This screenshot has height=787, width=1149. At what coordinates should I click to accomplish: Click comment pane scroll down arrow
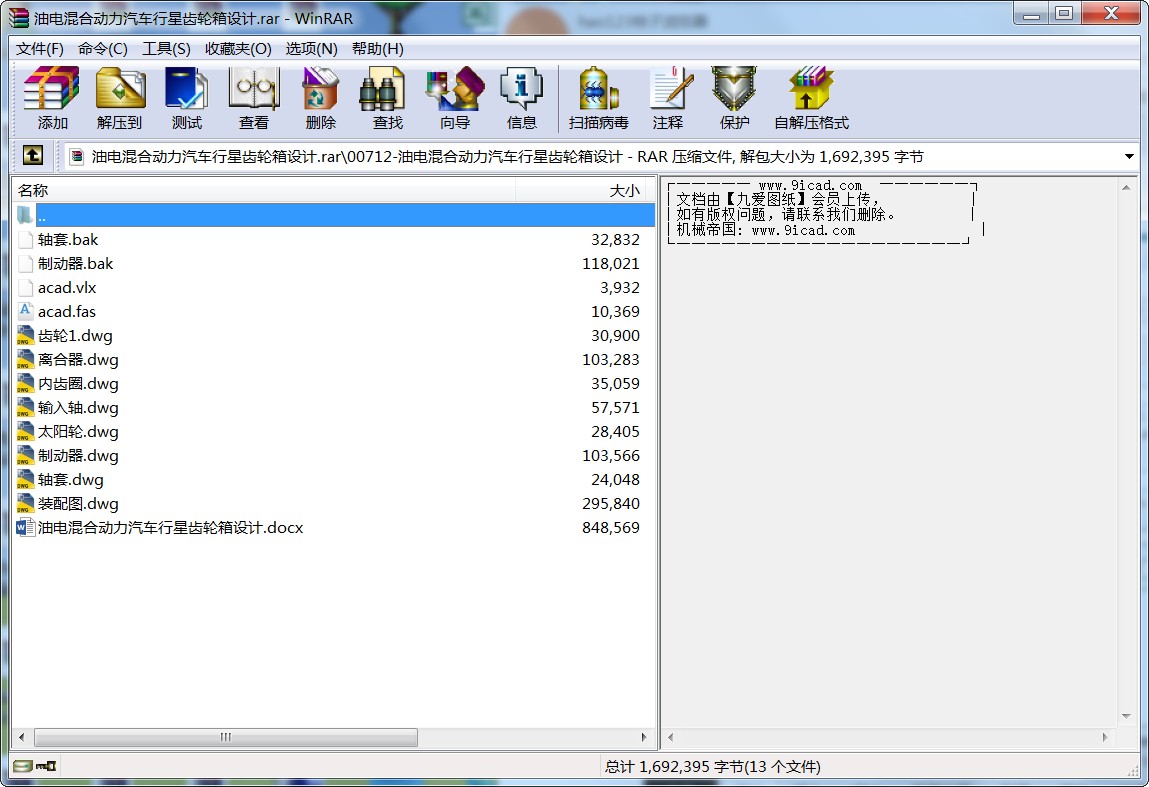(x=1126, y=717)
